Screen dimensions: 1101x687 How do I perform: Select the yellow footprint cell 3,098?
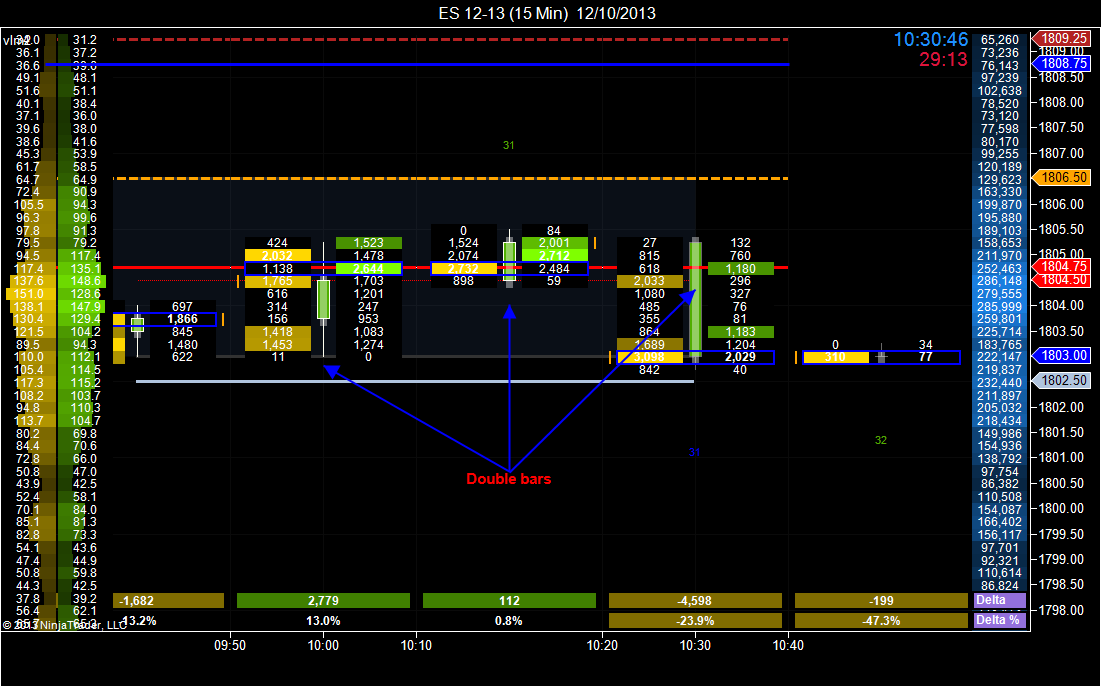tap(650, 357)
